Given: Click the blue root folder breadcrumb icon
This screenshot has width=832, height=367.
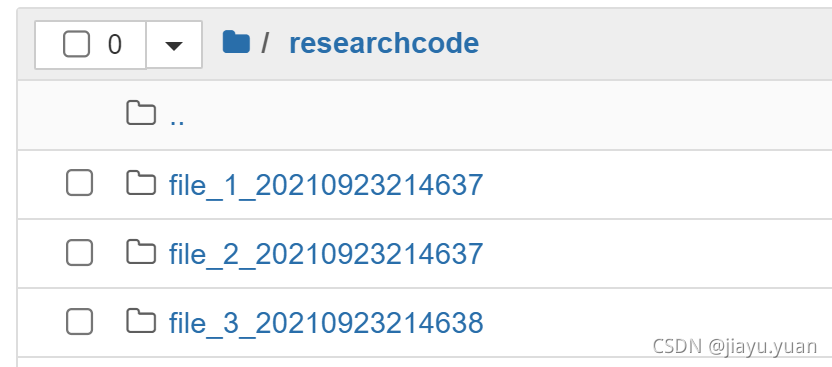Looking at the screenshot, I should pyautogui.click(x=236, y=42).
